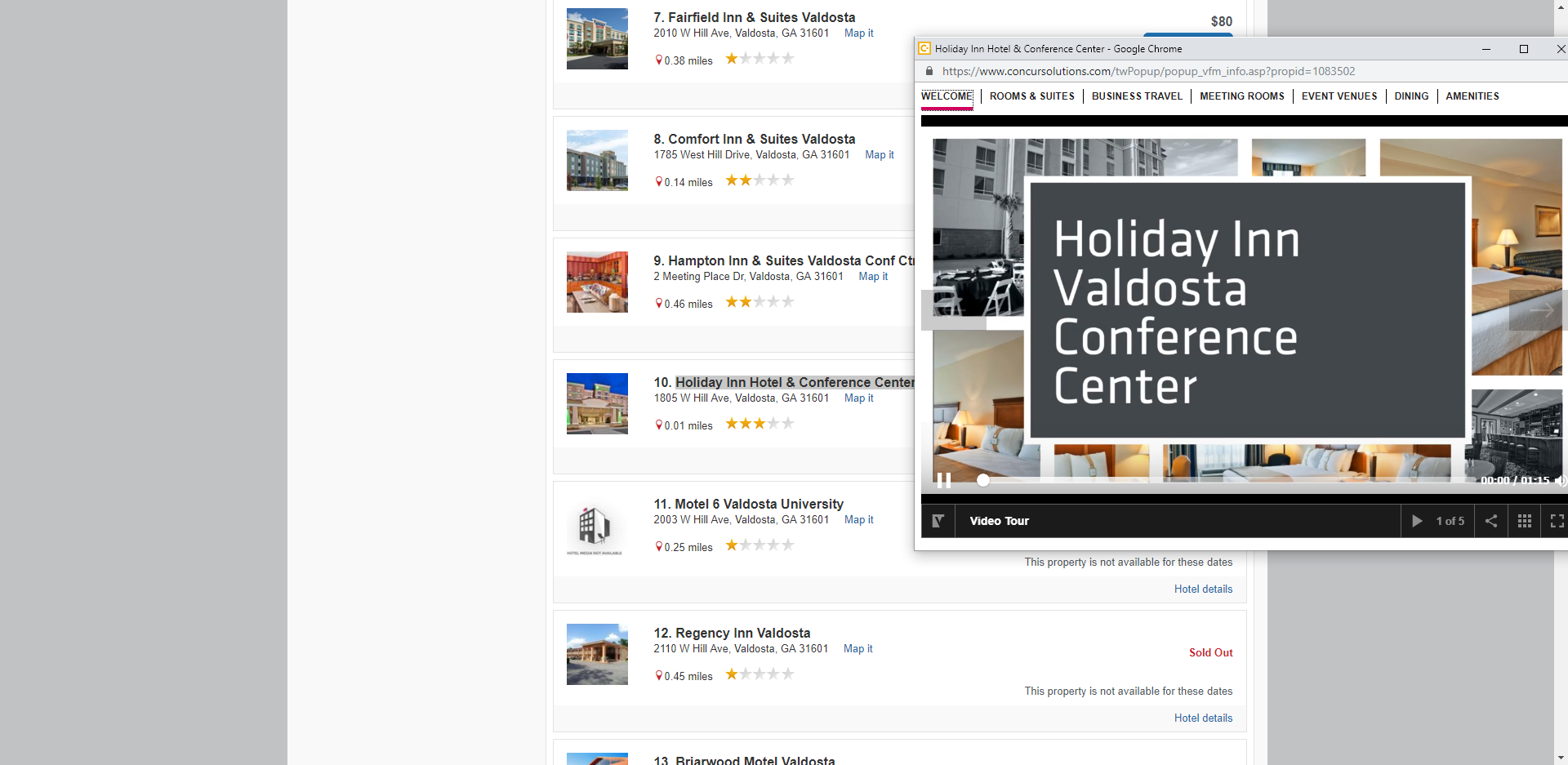Click the one-star rating of Regency Inn
The height and width of the screenshot is (765, 1568).
click(x=759, y=674)
